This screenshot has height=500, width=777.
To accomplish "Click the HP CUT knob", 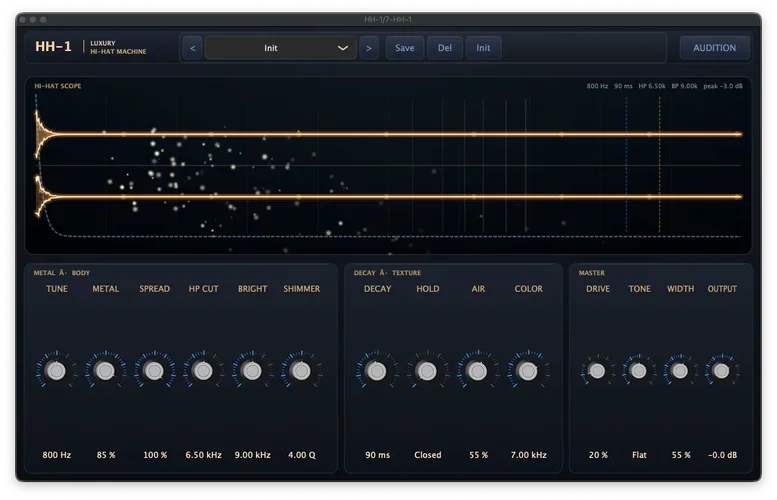I will [203, 371].
